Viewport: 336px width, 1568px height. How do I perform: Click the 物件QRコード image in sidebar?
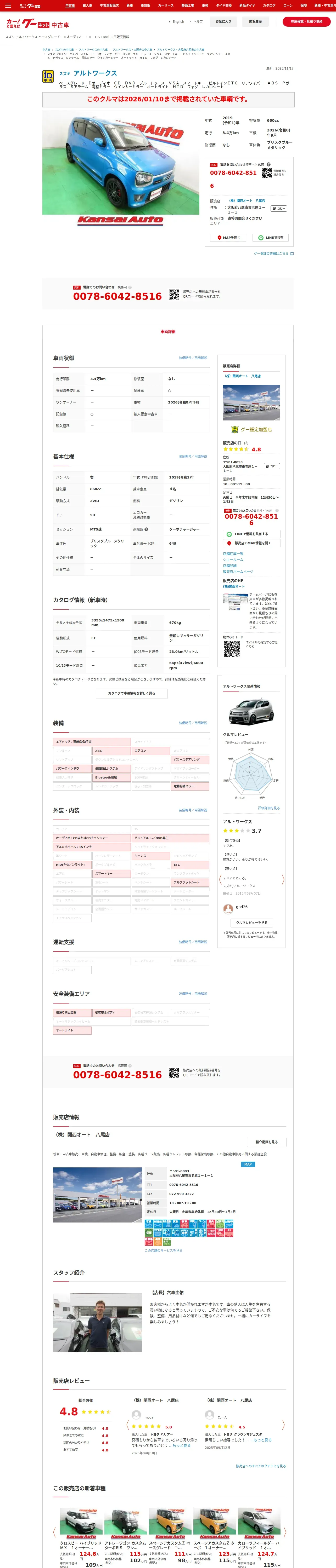click(x=232, y=649)
